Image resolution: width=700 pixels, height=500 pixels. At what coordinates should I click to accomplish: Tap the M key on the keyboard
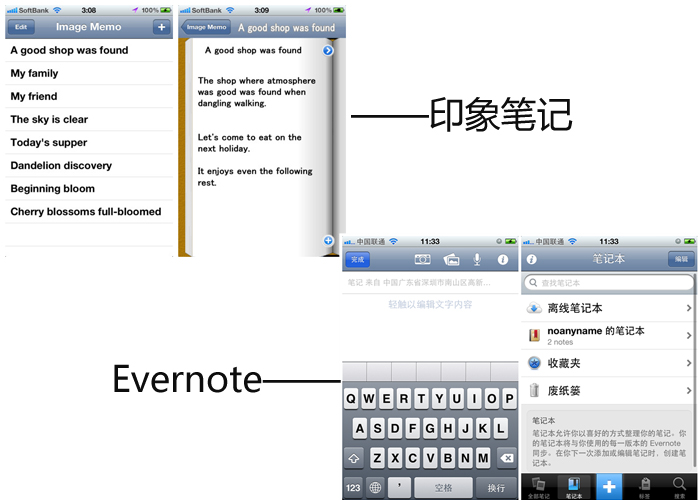pyautogui.click(x=483, y=458)
